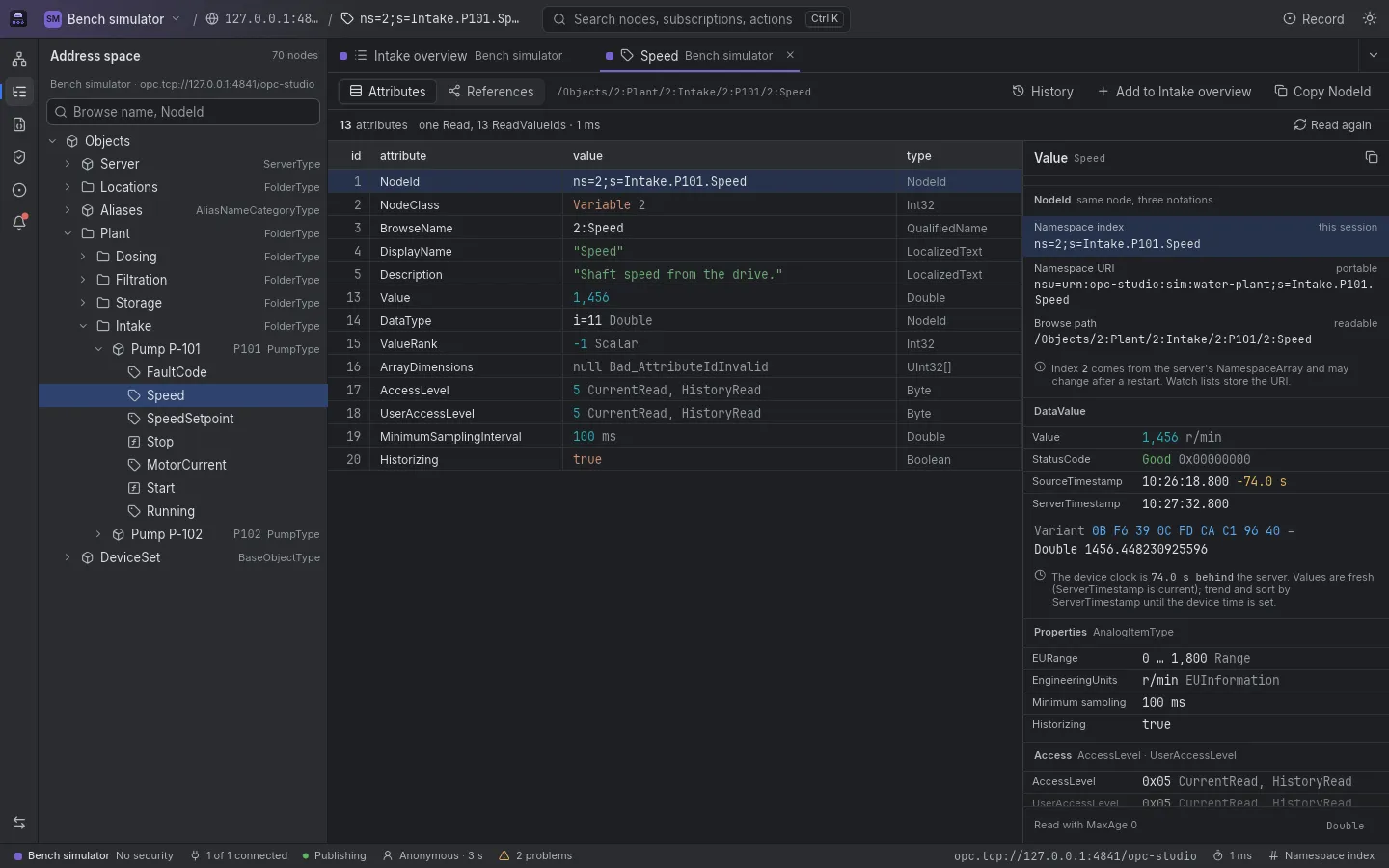Image resolution: width=1389 pixels, height=868 pixels.
Task: Click the 1 of 1 connected status
Action: click(238, 855)
